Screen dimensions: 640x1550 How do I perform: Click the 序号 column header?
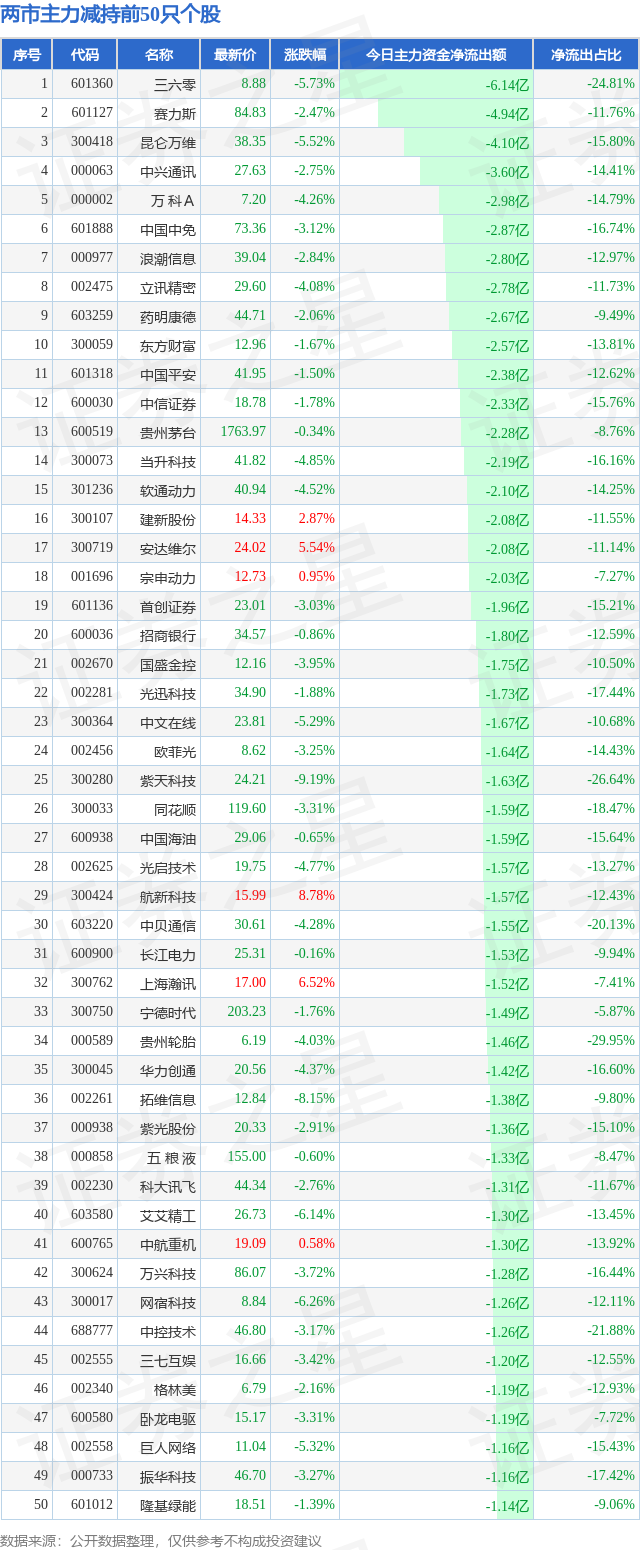pos(26,55)
